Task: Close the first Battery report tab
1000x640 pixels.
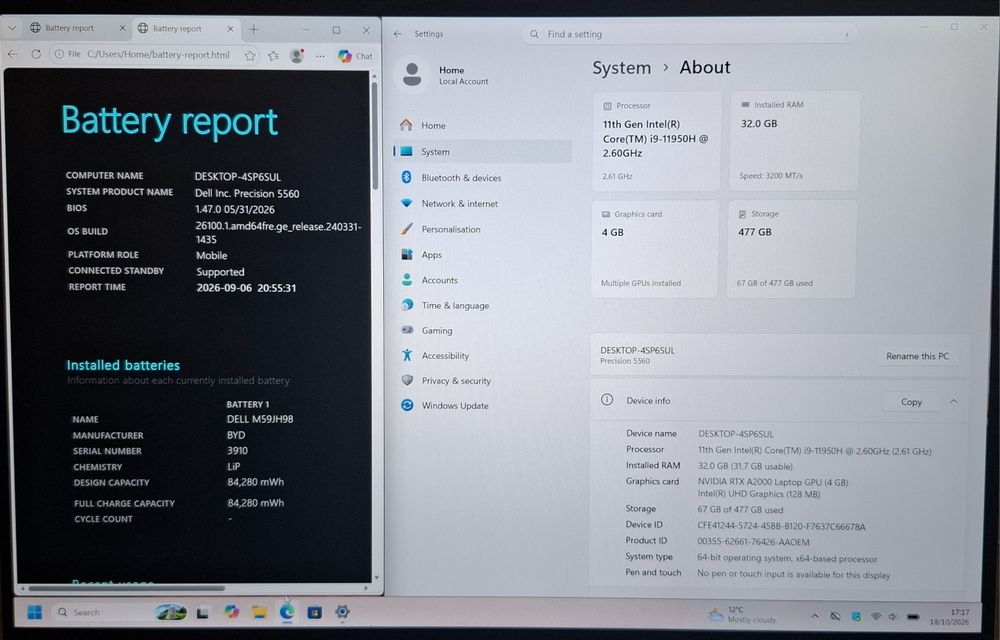Action: 122,28
